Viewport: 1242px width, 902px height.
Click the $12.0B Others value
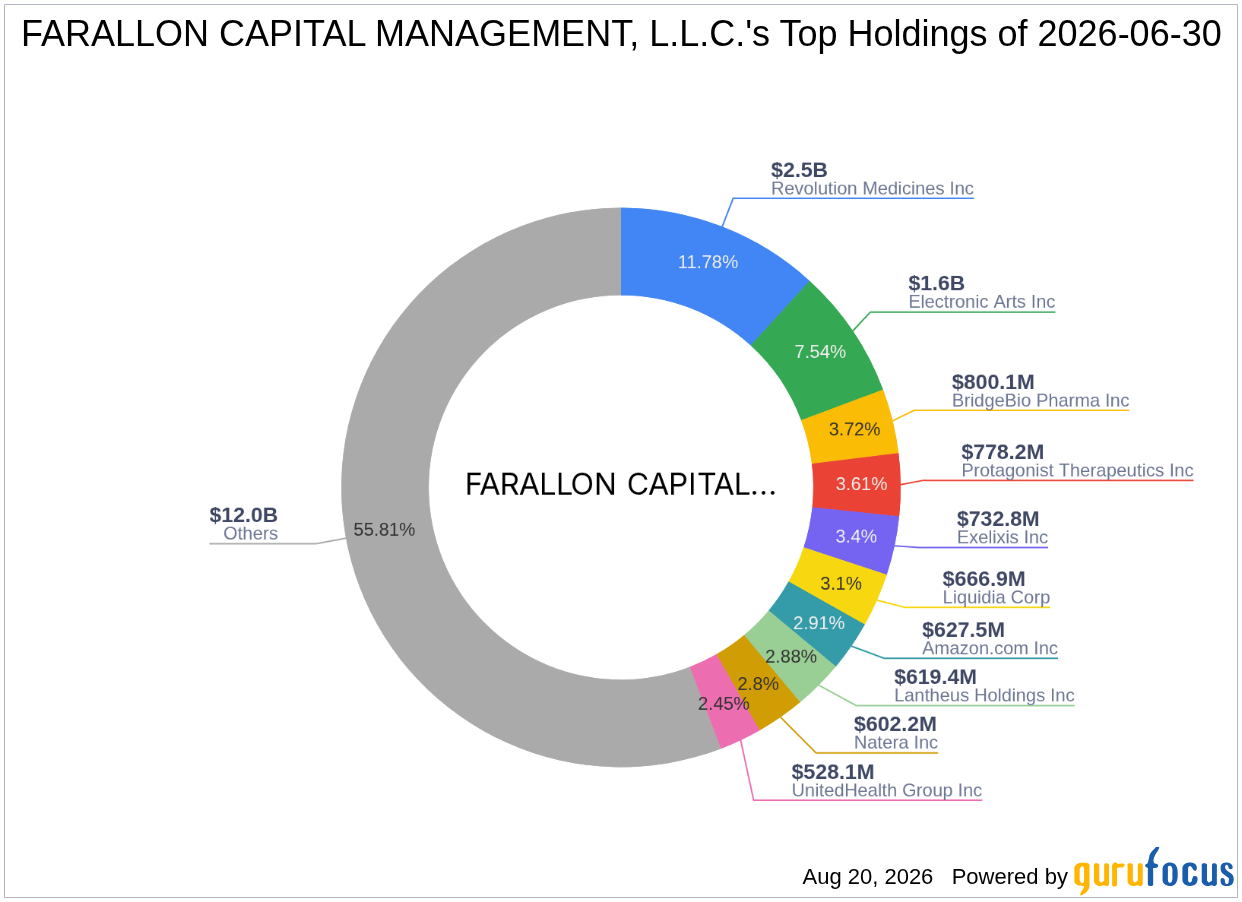click(244, 515)
